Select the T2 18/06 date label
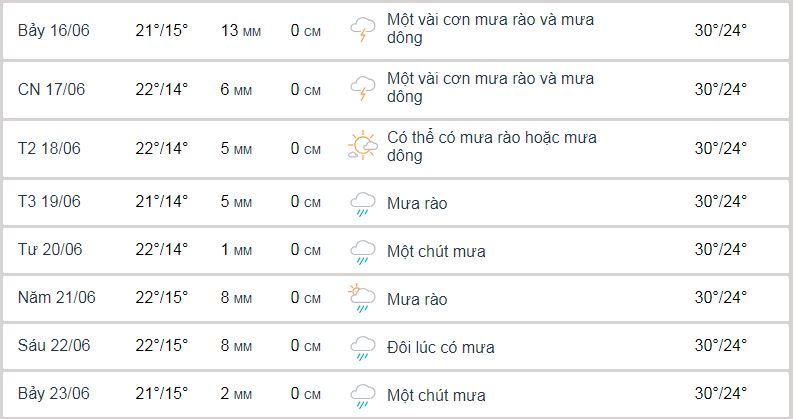This screenshot has width=793, height=419. click(x=49, y=148)
